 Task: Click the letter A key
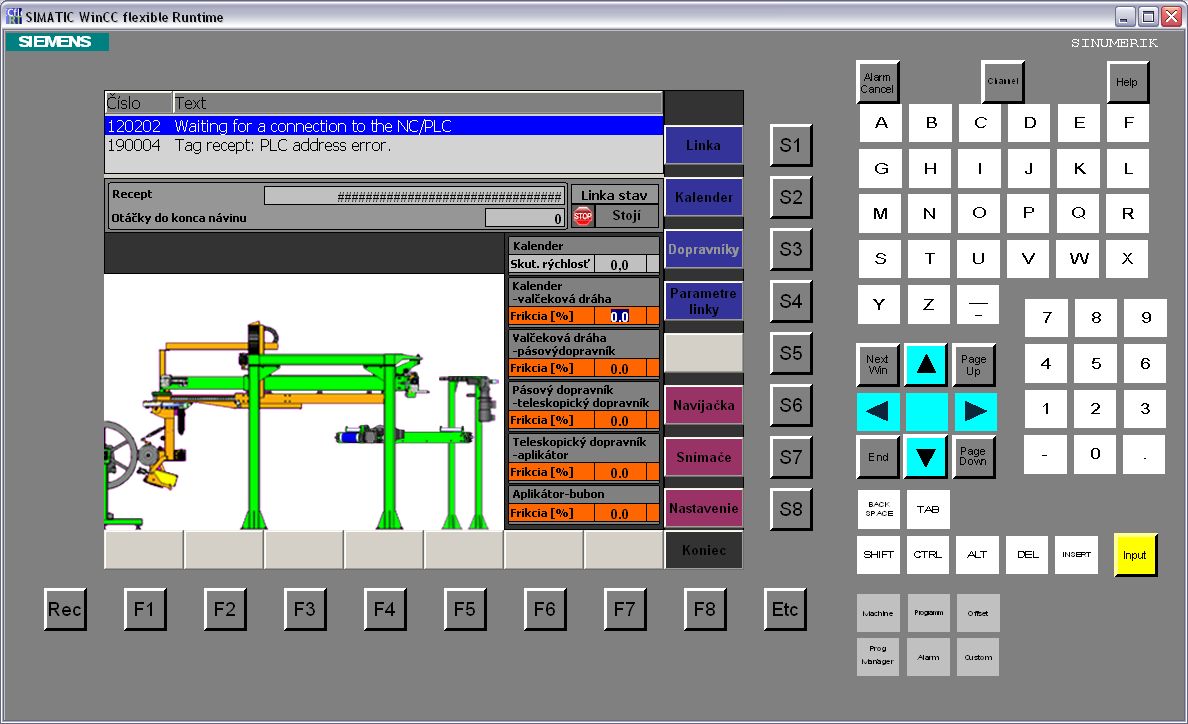881,123
